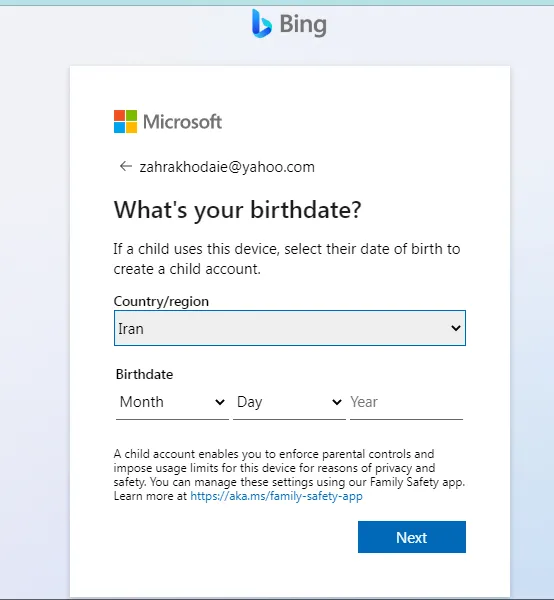
Task: Click the Birthdate label
Action: 144,374
